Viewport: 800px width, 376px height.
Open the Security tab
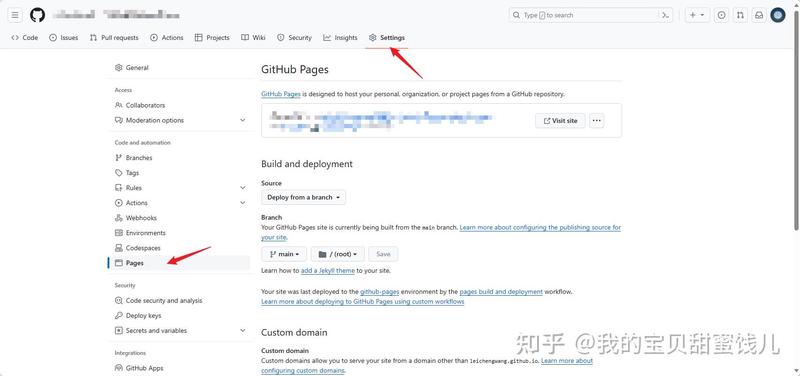294,38
